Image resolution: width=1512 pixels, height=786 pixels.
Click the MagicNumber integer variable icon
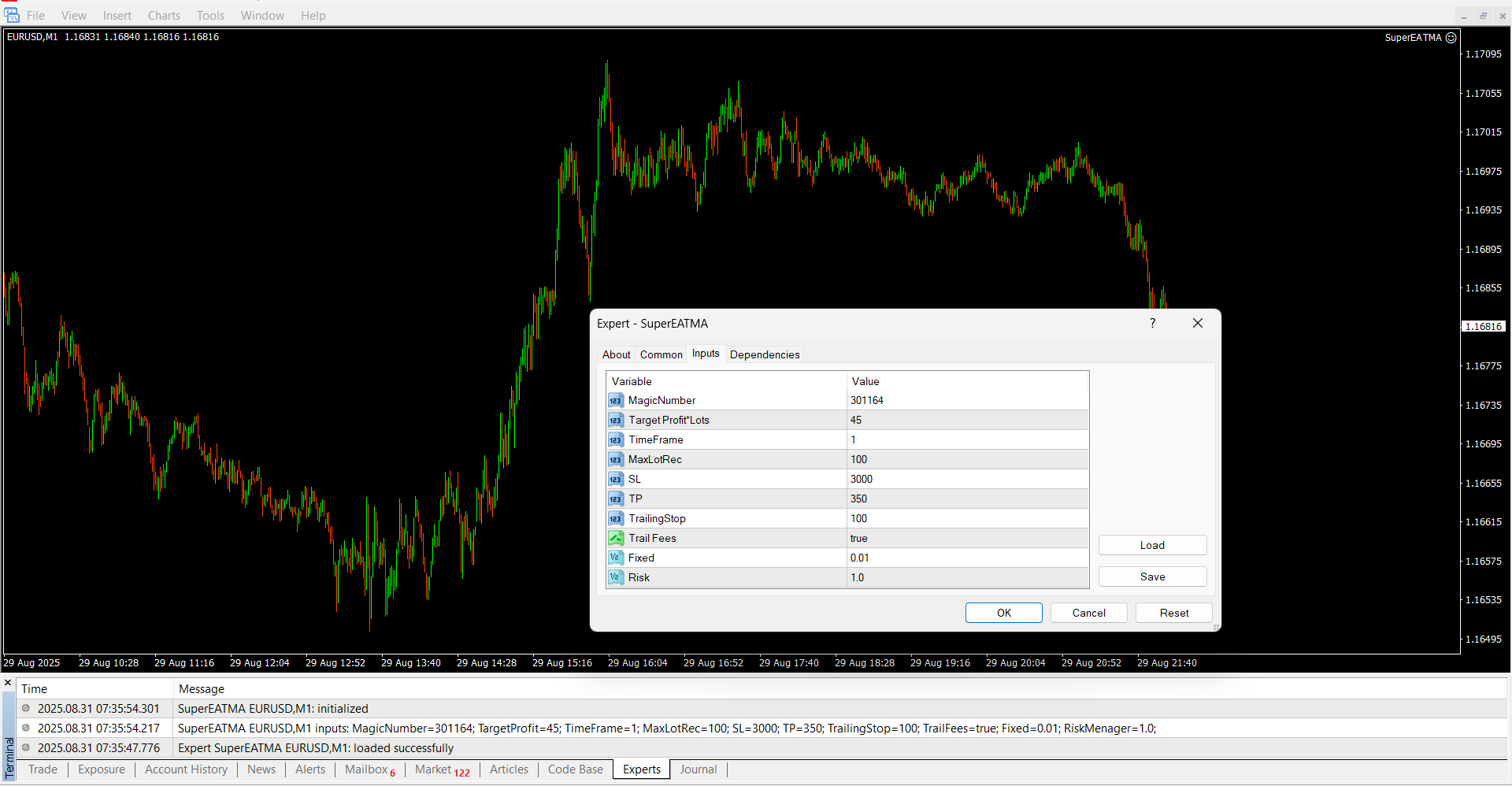615,401
